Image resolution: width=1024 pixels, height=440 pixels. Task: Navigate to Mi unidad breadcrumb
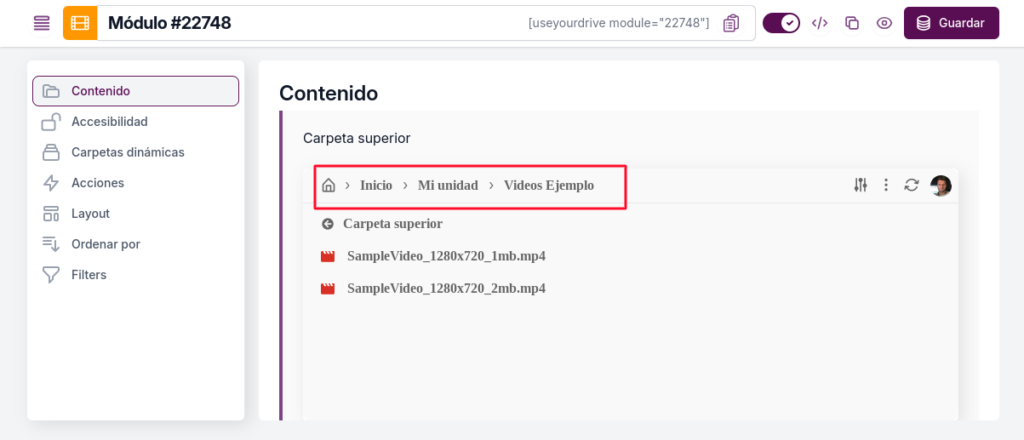pyautogui.click(x=448, y=185)
